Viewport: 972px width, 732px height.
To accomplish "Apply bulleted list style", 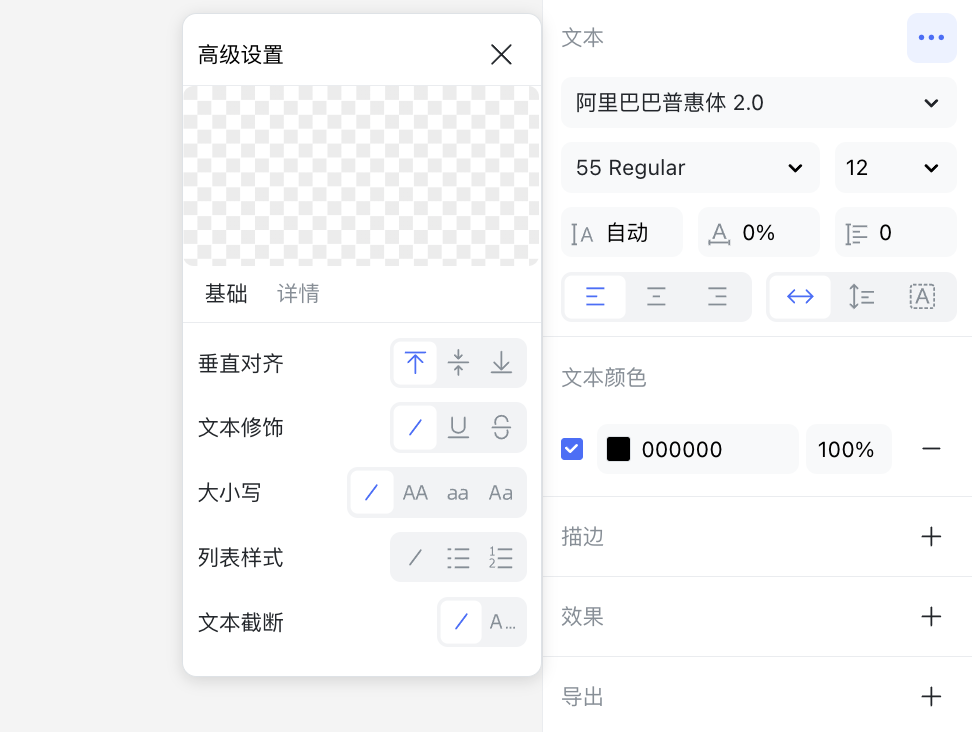I will 458,557.
